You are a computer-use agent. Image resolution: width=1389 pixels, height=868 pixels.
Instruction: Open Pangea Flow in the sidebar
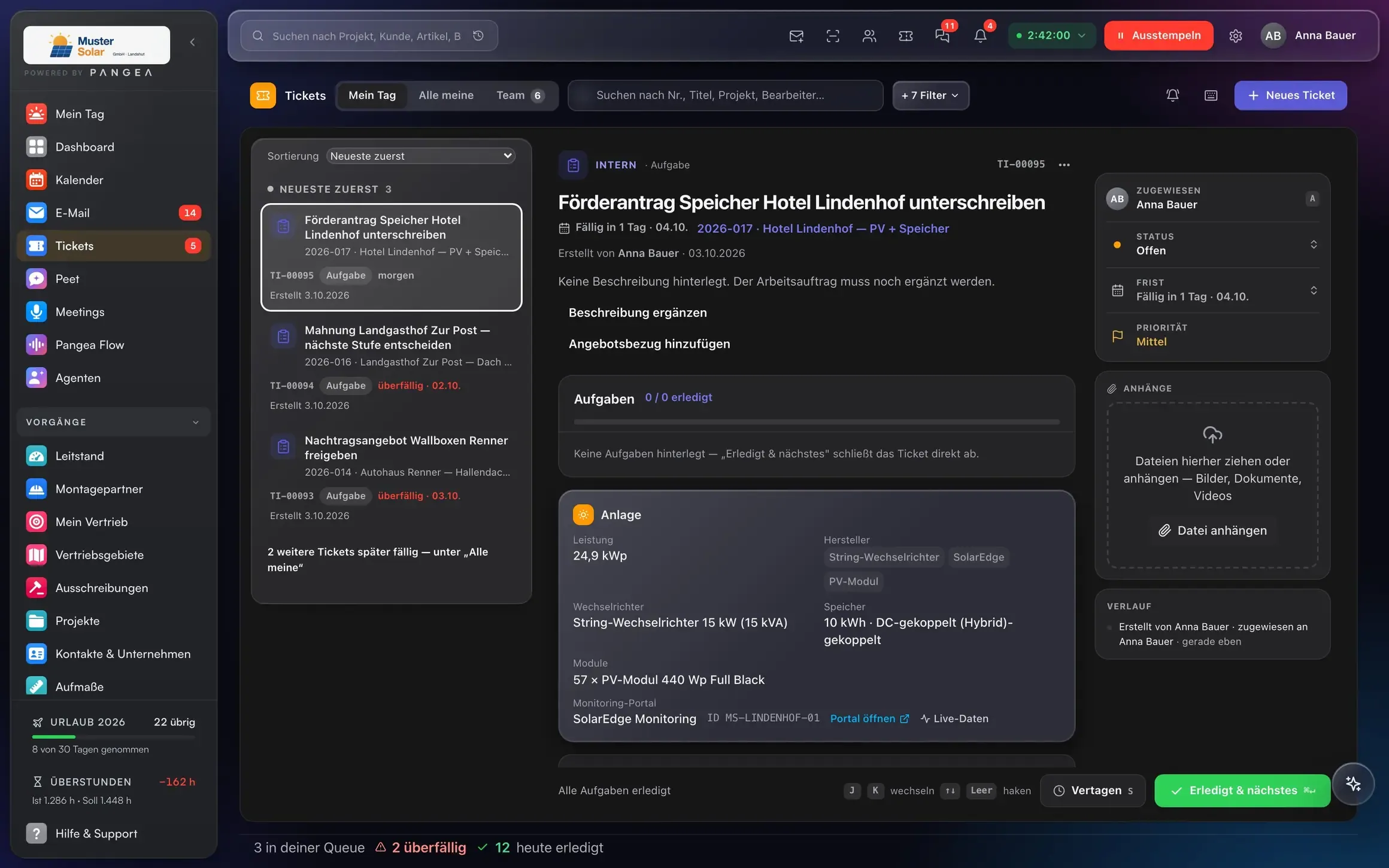pos(114,345)
